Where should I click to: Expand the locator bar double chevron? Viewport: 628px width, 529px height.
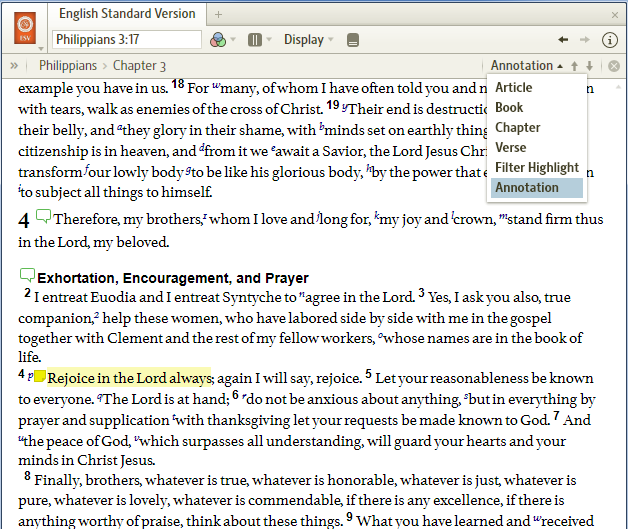pyautogui.click(x=14, y=65)
